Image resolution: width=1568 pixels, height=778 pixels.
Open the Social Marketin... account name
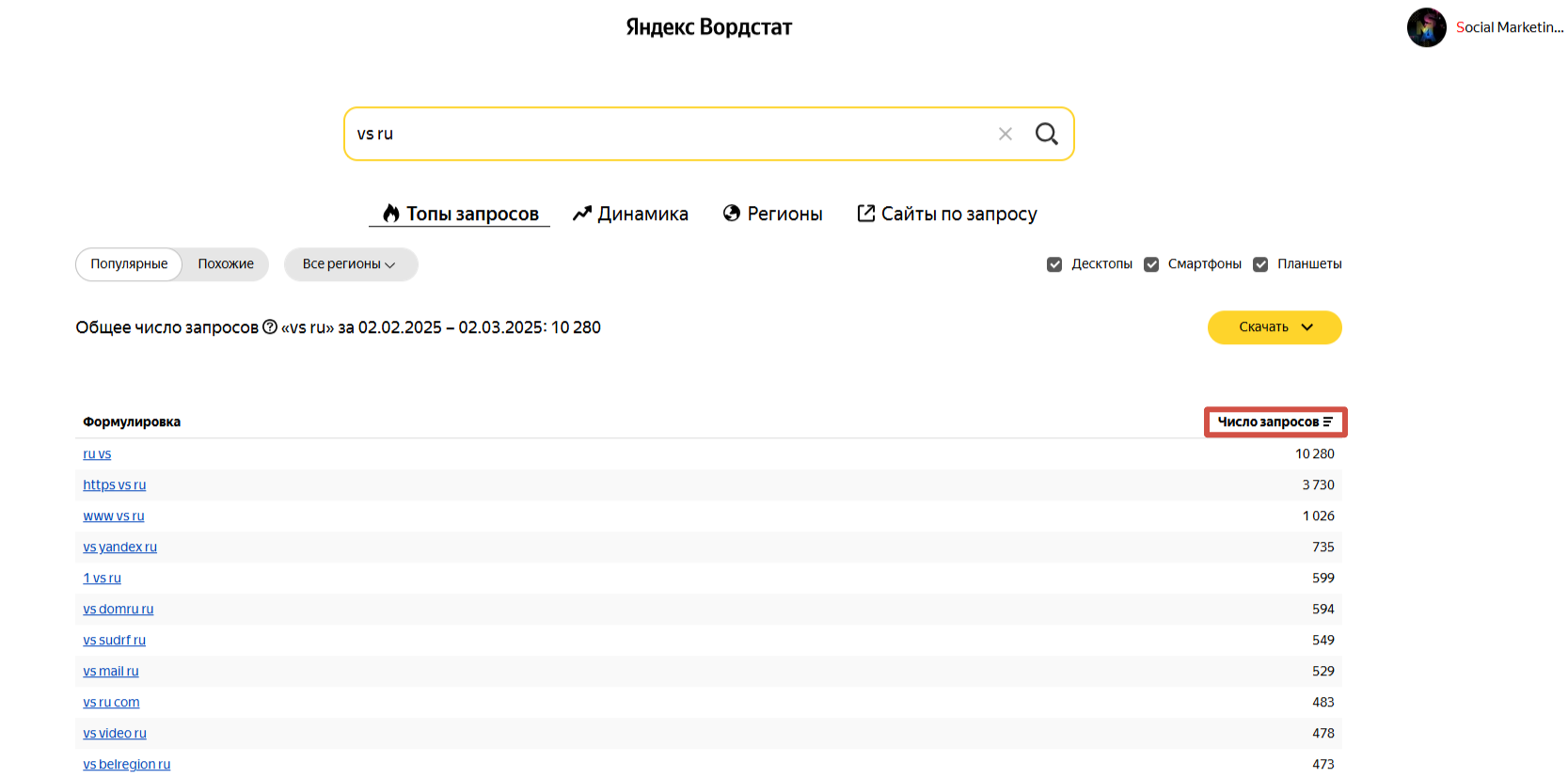click(x=1510, y=27)
